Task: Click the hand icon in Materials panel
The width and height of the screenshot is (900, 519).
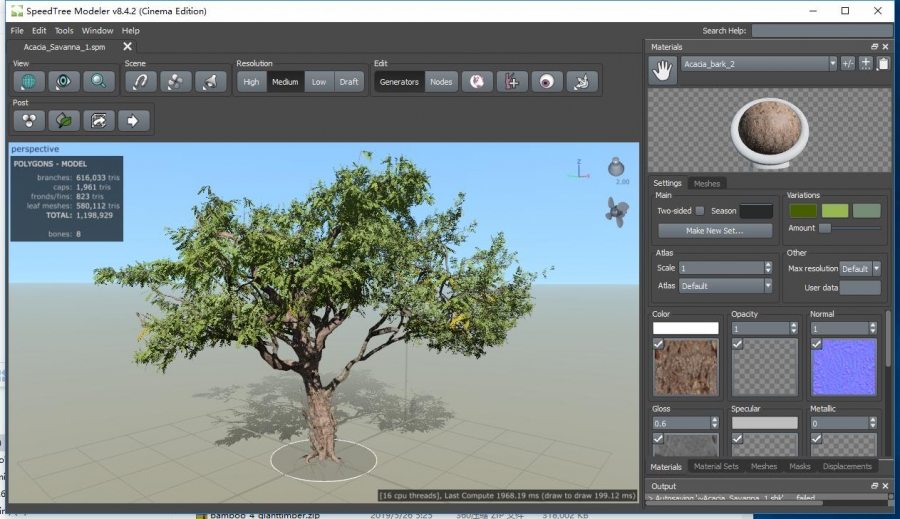Action: pos(661,68)
